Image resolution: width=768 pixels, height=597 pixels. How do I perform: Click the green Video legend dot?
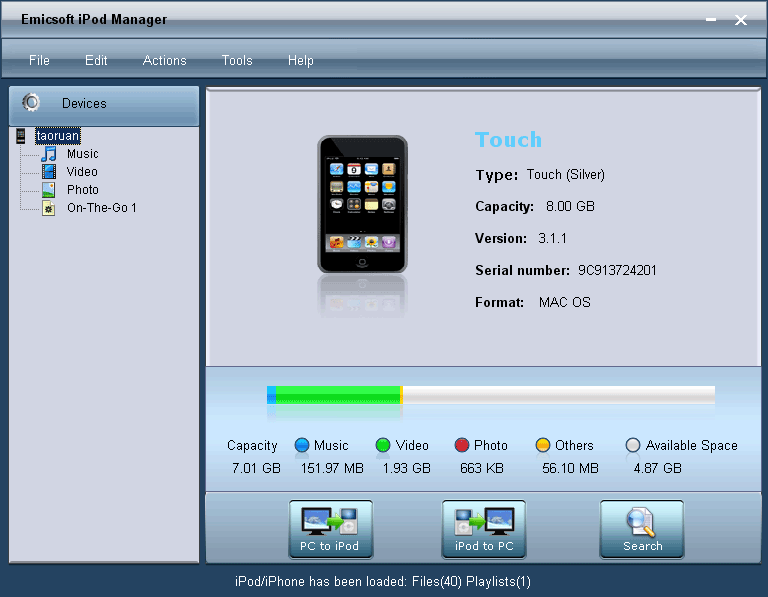[383, 446]
